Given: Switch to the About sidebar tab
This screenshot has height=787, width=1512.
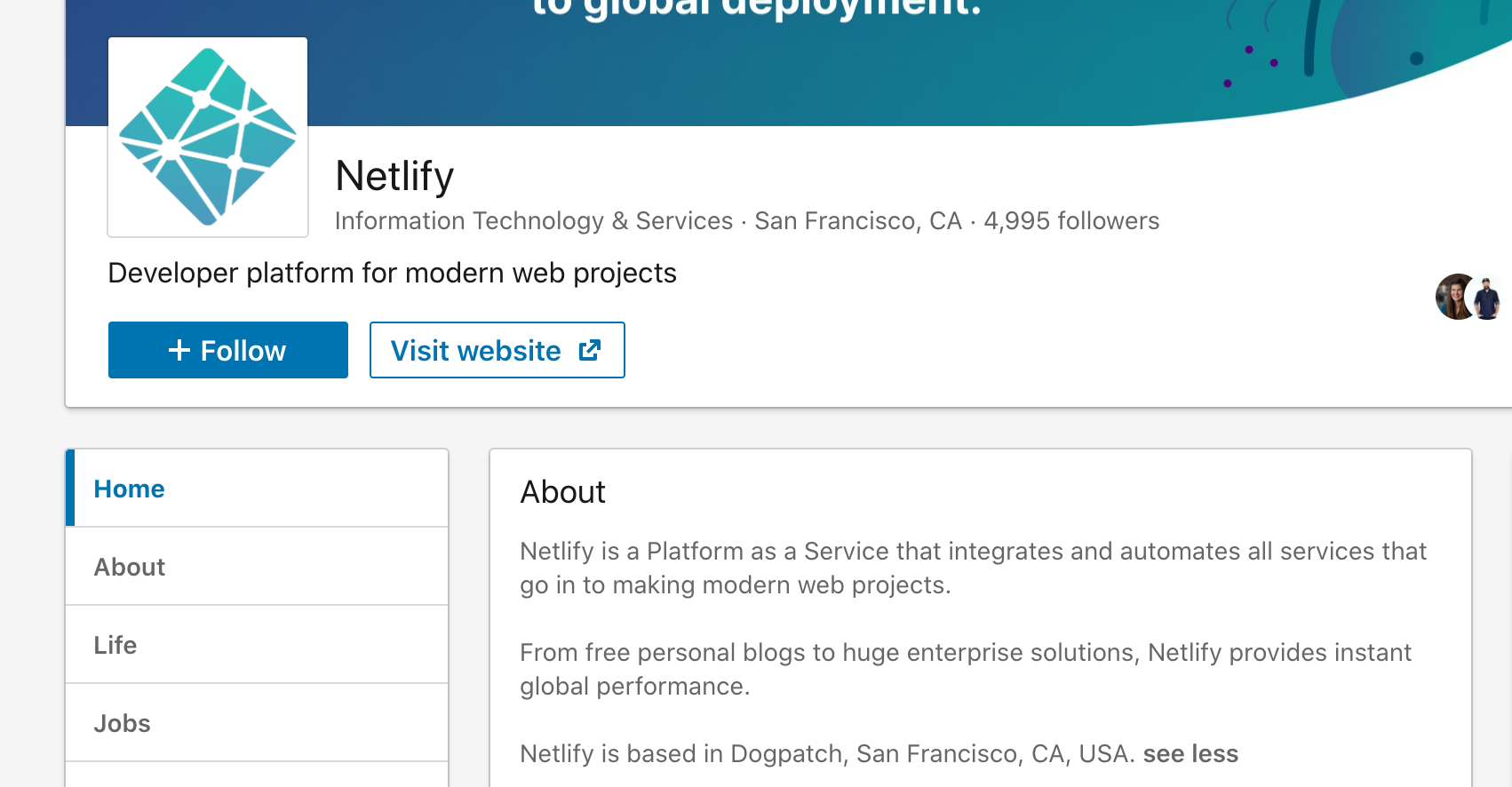Looking at the screenshot, I should pyautogui.click(x=130, y=567).
